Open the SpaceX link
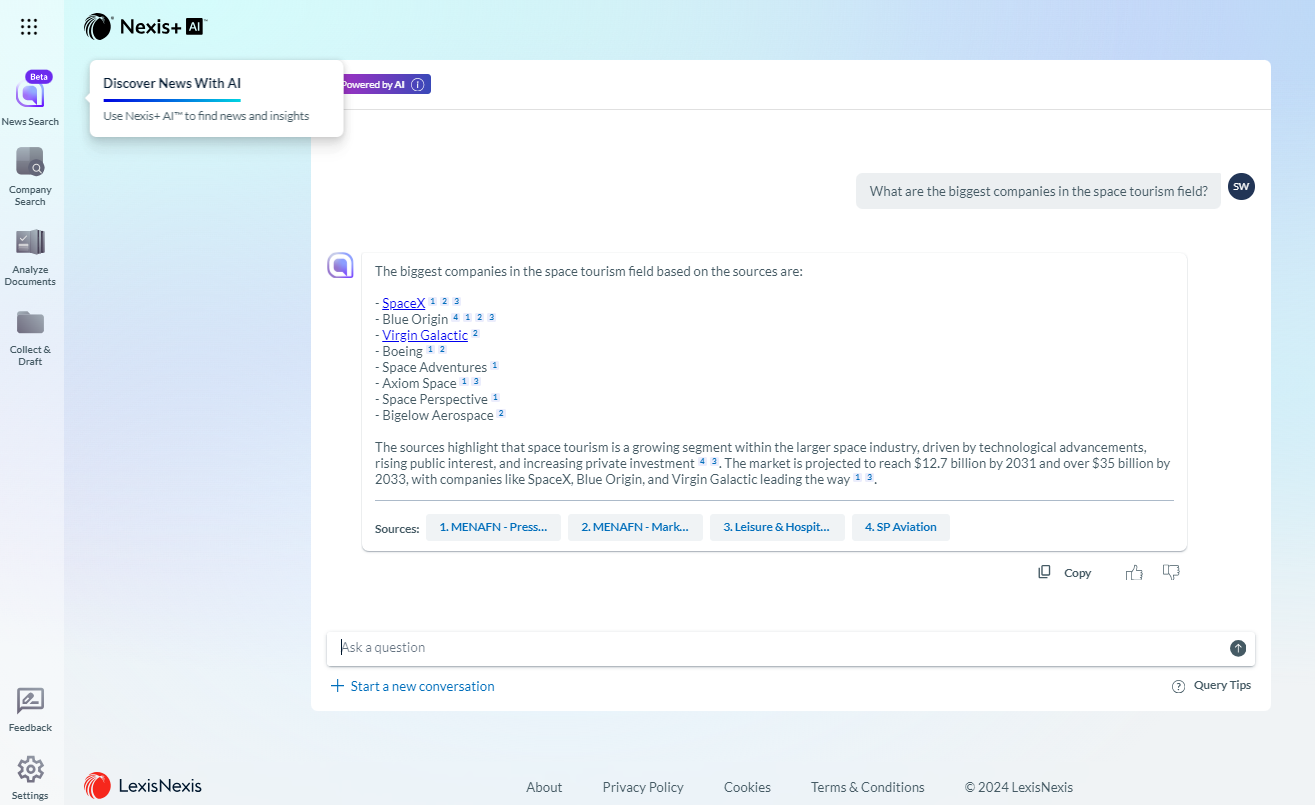This screenshot has height=805, width=1315. tap(403, 303)
